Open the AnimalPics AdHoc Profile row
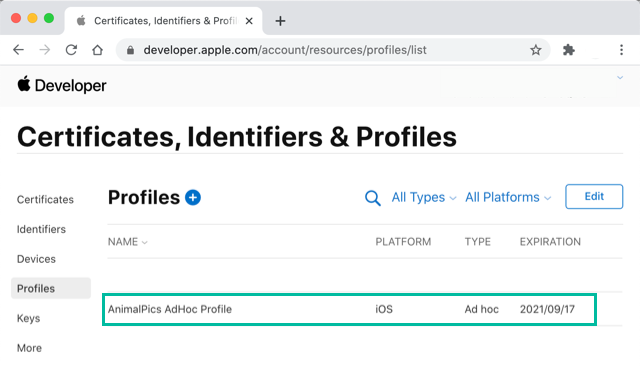The height and width of the screenshot is (368, 640). (349, 309)
